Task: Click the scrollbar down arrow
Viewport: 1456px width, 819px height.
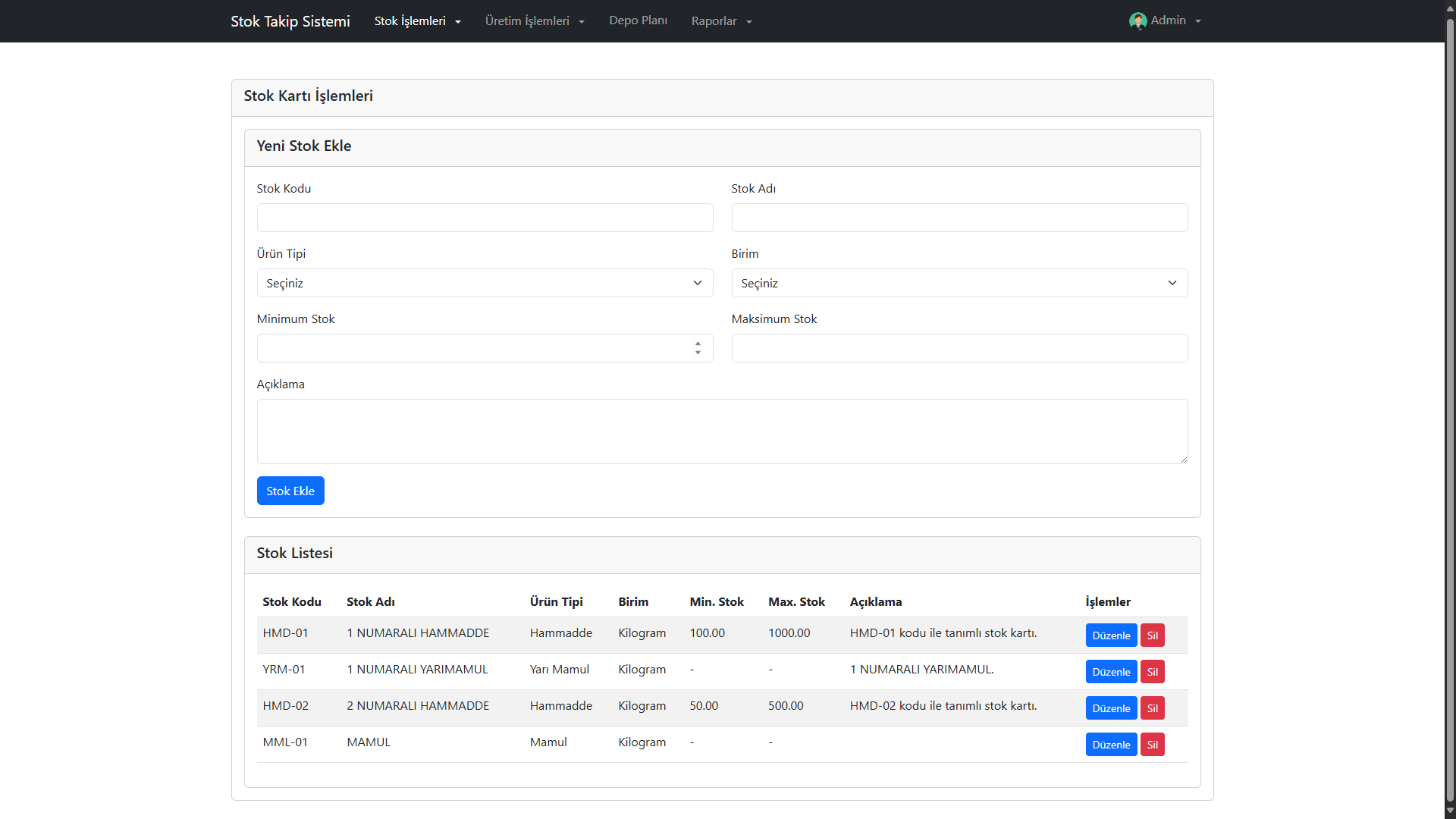Action: 1450,811
